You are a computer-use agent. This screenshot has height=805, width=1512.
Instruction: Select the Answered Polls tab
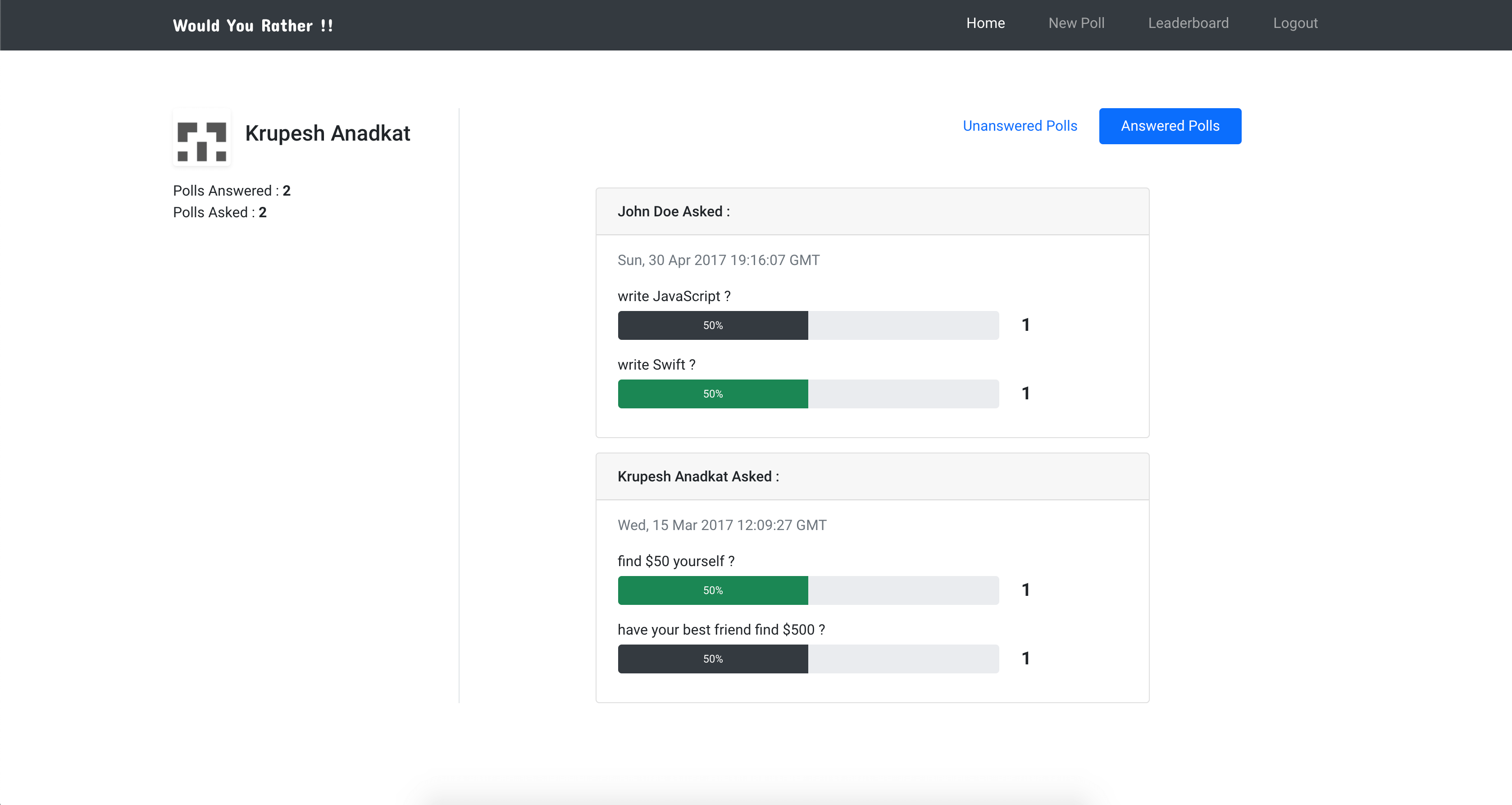coord(1170,126)
